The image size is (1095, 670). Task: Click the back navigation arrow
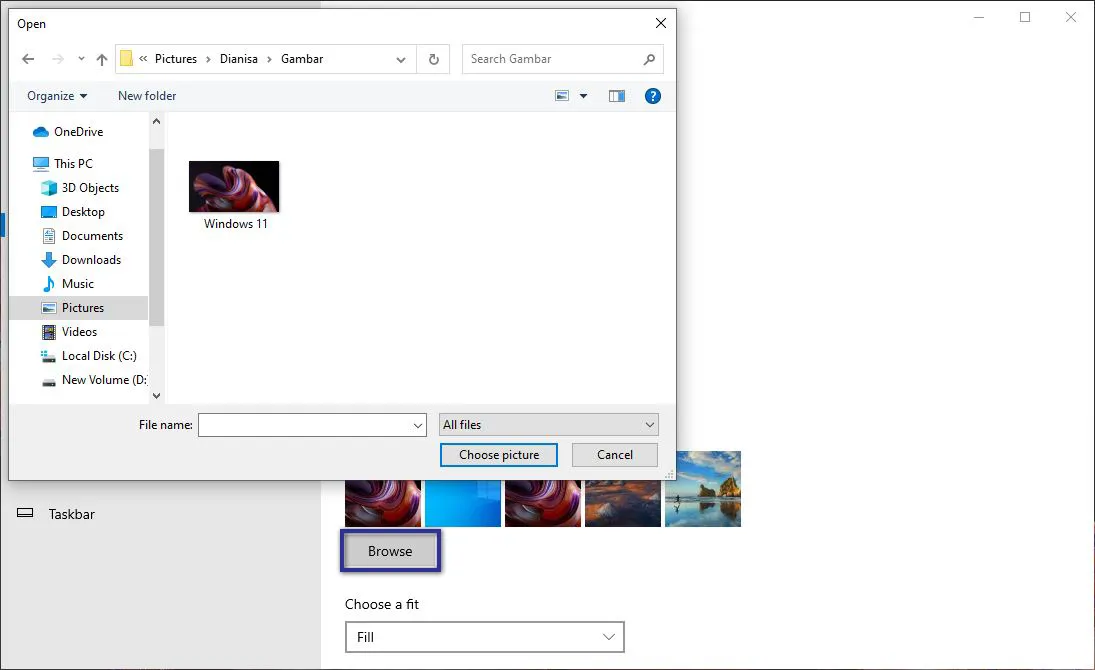coord(28,59)
